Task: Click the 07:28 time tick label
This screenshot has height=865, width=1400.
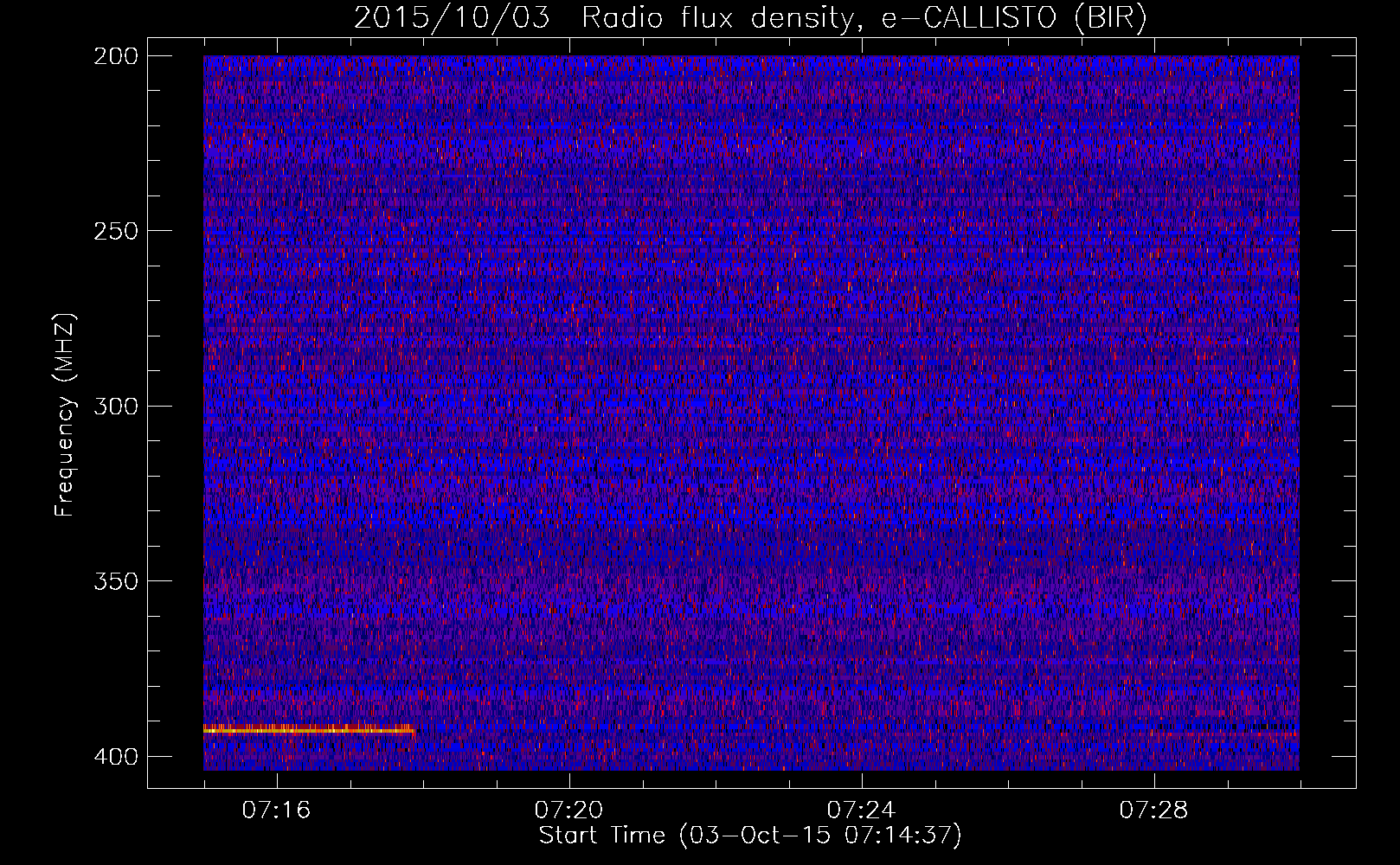Action: 1154,811
